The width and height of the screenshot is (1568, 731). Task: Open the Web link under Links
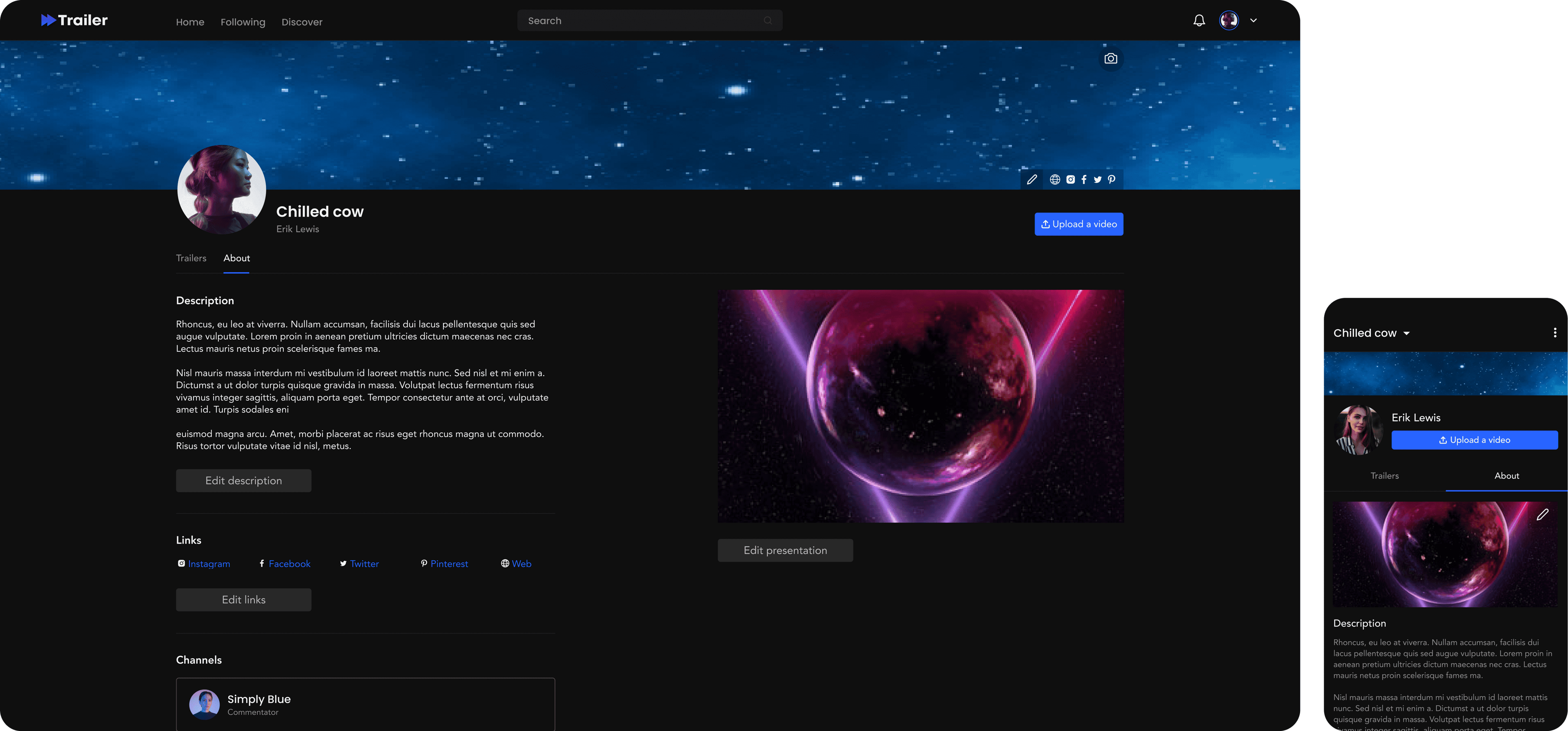pyautogui.click(x=516, y=564)
